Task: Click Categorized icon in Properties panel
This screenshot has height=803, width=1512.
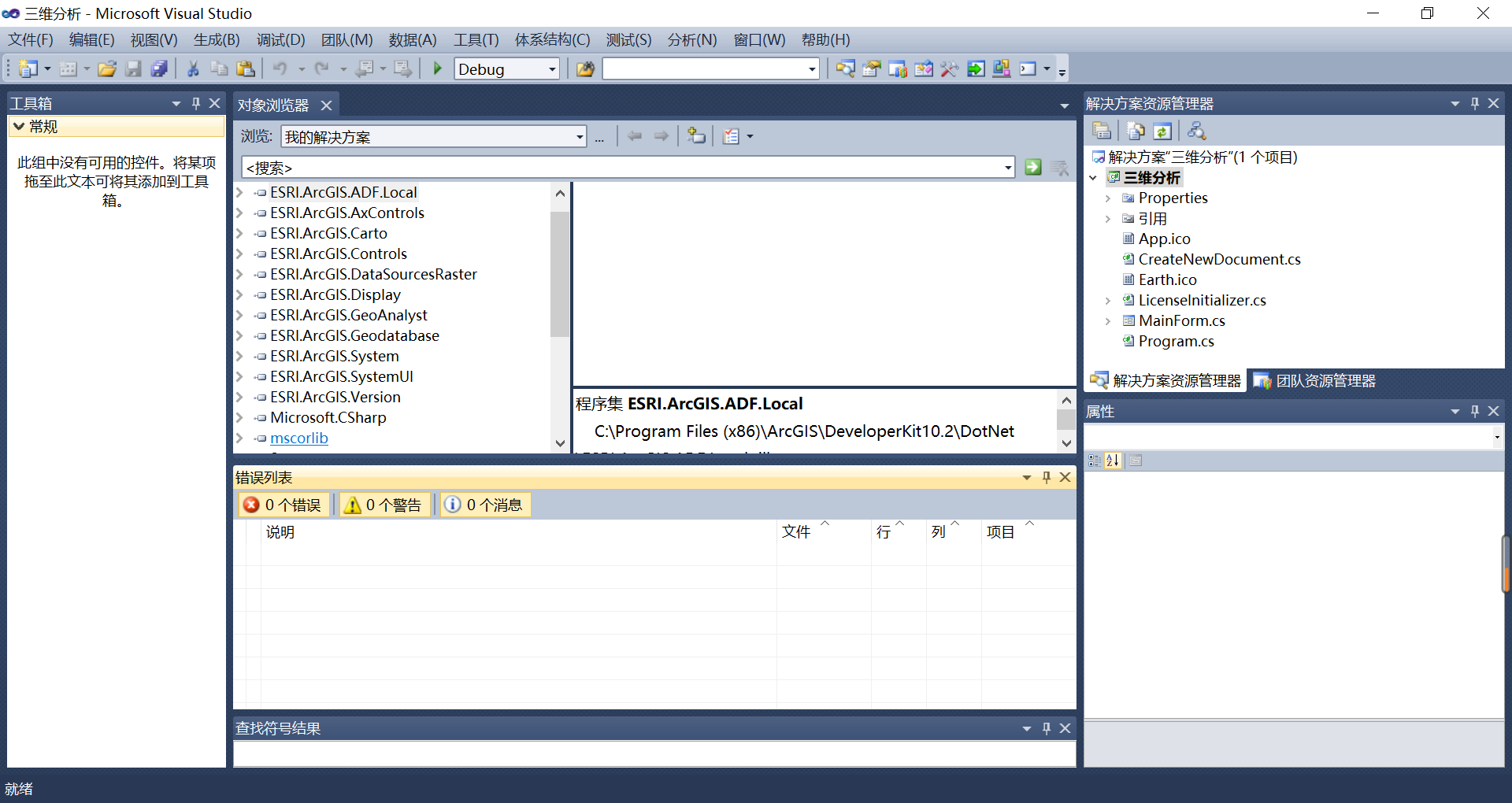Action: [x=1095, y=461]
